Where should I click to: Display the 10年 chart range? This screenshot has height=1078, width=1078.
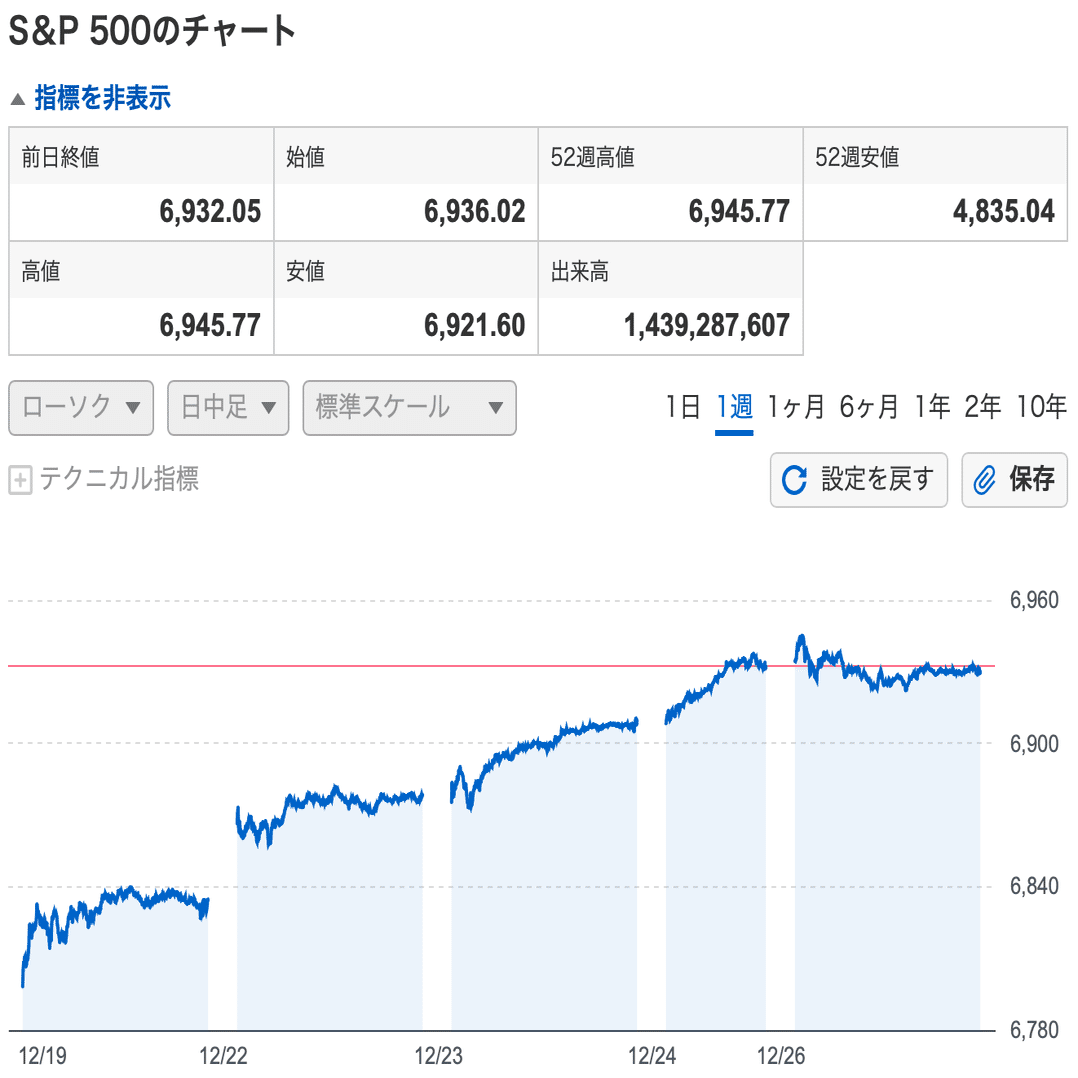pyautogui.click(x=1041, y=407)
